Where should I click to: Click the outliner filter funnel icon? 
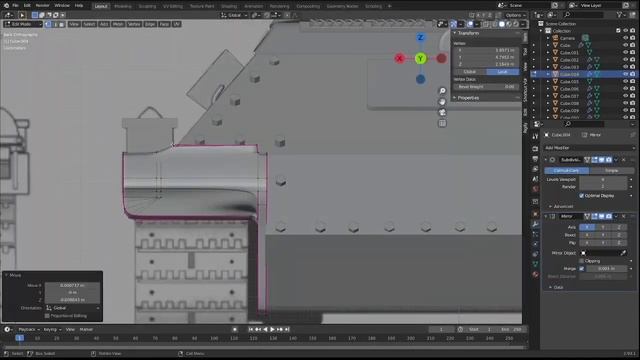[x=620, y=15]
